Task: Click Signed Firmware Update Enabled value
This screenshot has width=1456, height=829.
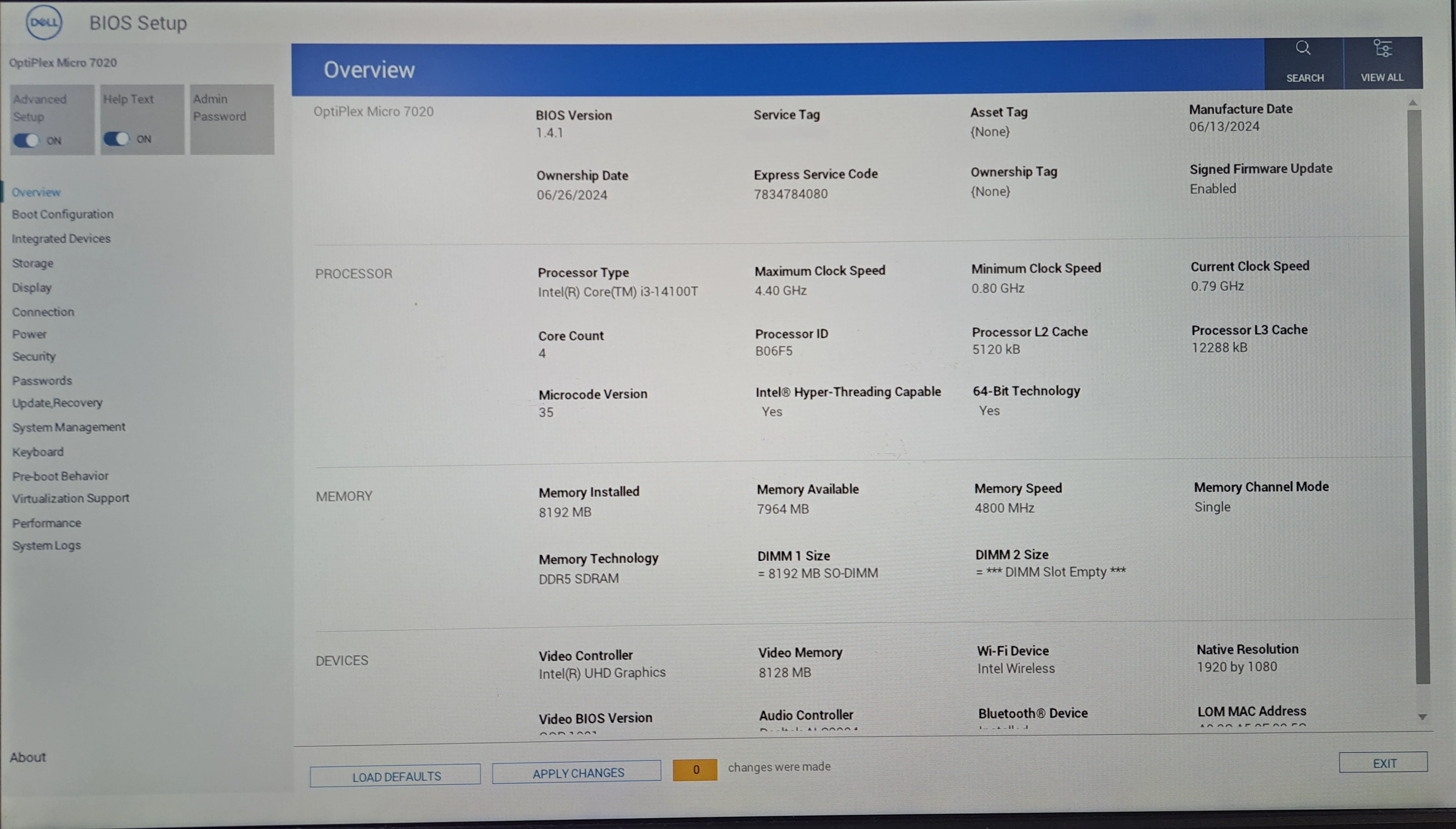Action: [x=1212, y=189]
